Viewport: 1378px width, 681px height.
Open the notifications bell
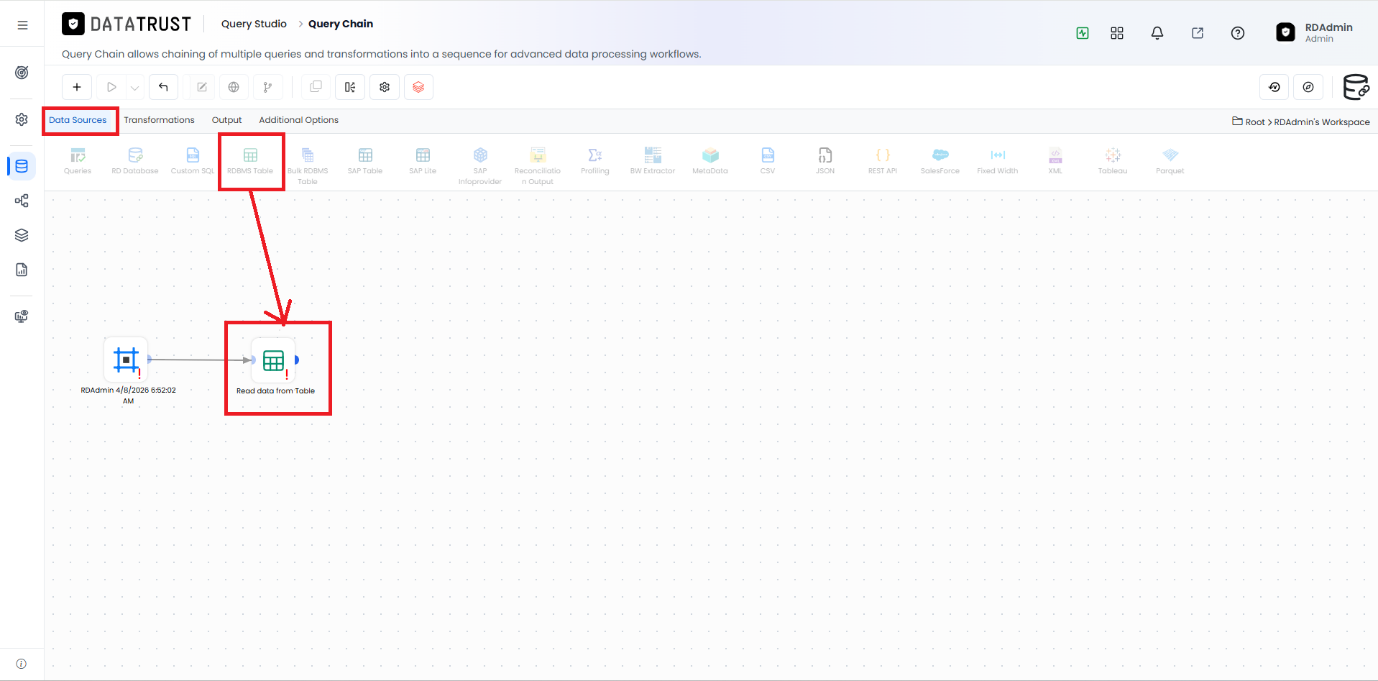pos(1157,33)
